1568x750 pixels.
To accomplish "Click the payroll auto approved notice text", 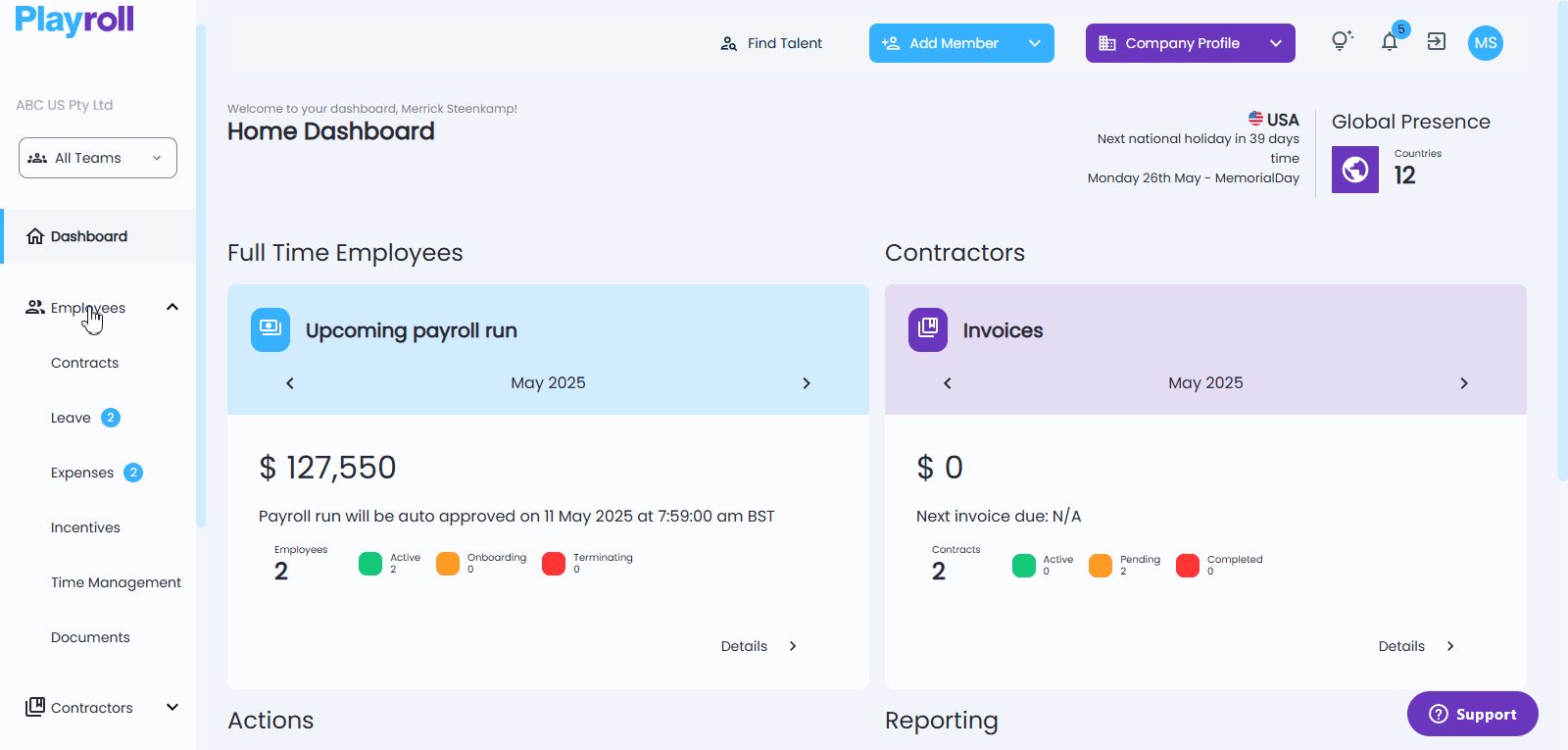I will coord(516,517).
